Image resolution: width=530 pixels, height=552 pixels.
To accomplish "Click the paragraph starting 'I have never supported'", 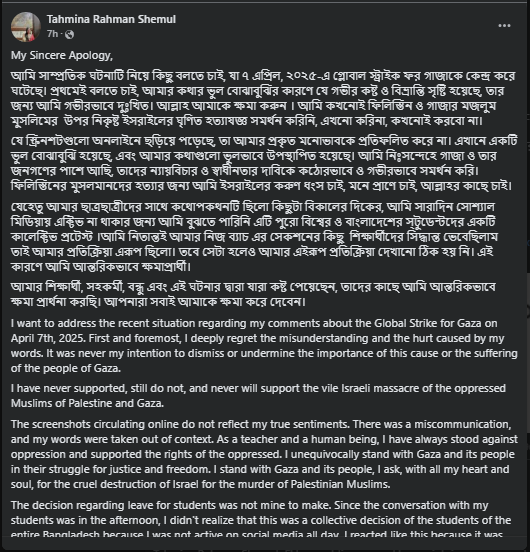I will point(258,396).
